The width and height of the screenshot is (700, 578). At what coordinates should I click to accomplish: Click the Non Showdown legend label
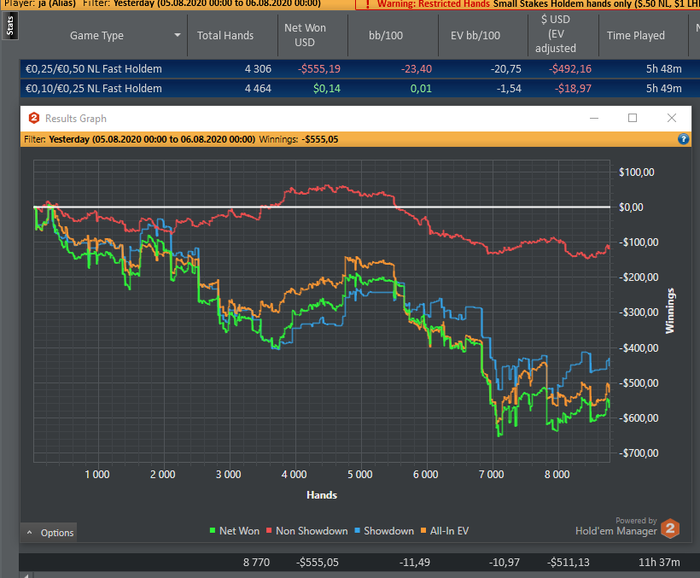point(312,531)
